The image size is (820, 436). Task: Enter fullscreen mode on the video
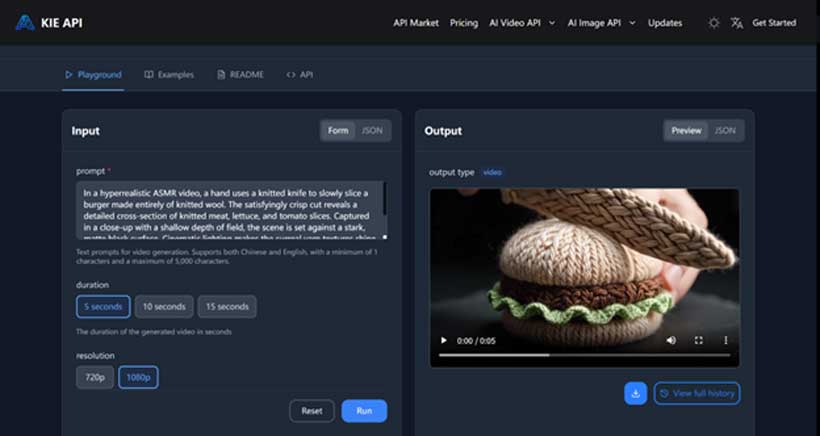[699, 341]
